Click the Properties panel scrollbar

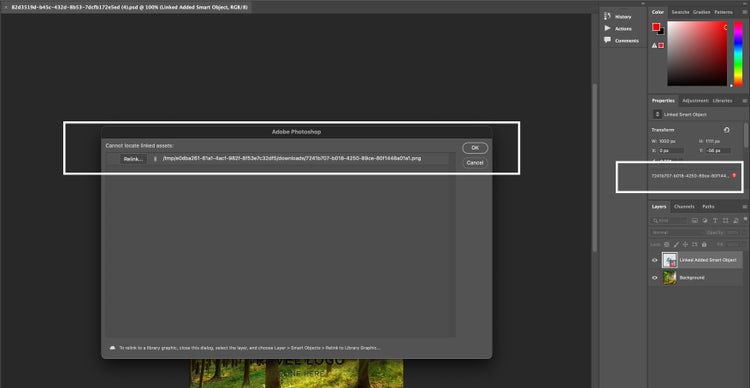745,136
